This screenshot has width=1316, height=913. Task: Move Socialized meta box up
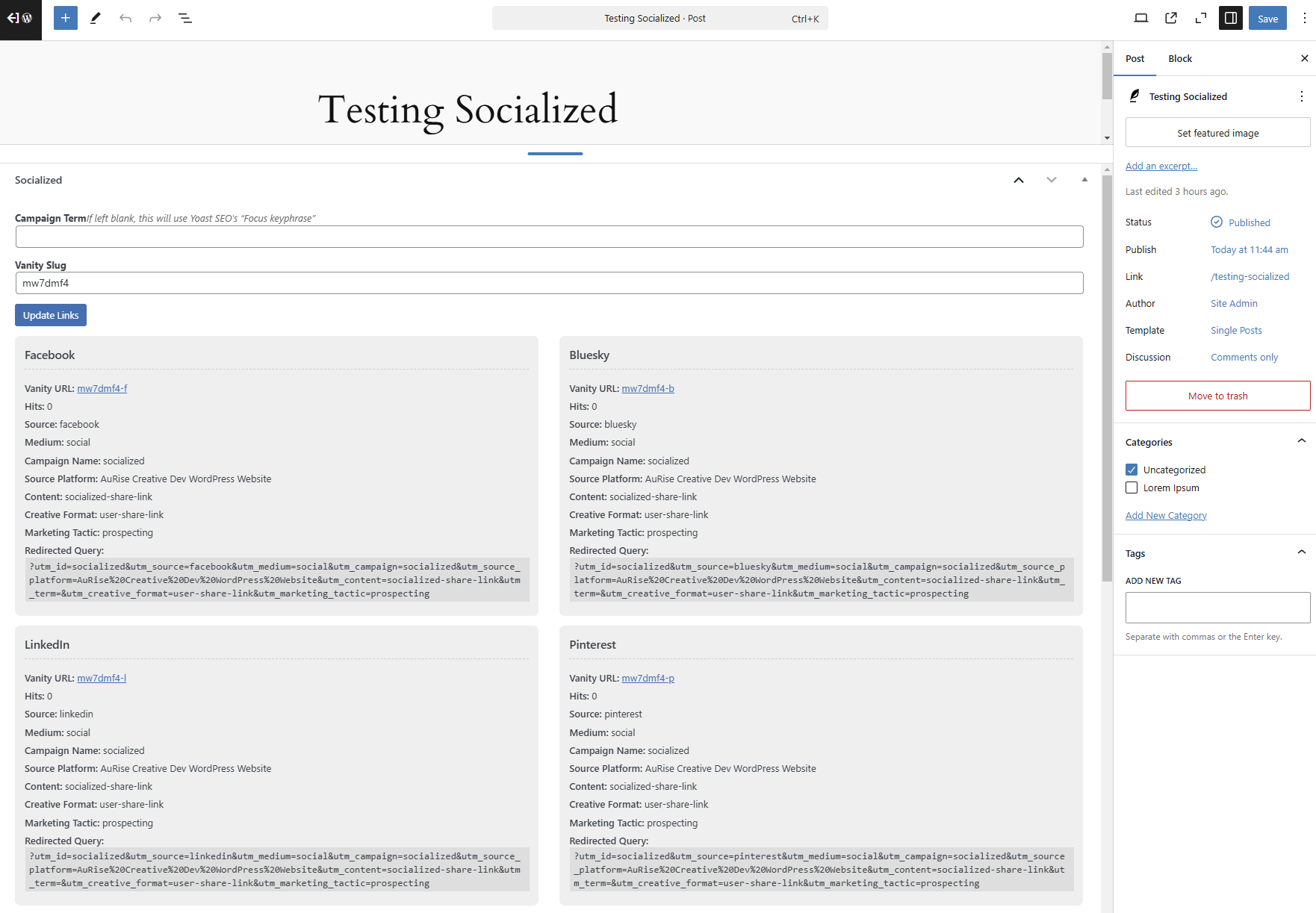(1019, 180)
